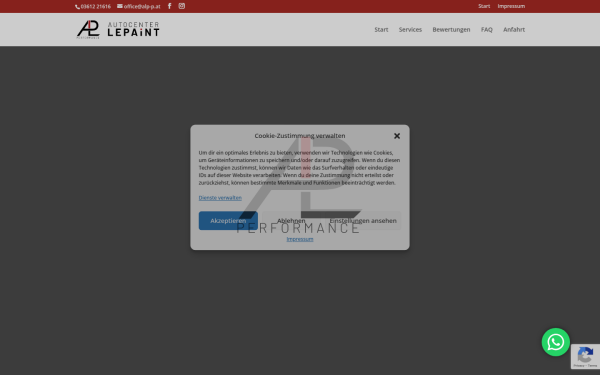The height and width of the screenshot is (375, 600).
Task: Open the FAQ menu item
Action: pos(486,29)
